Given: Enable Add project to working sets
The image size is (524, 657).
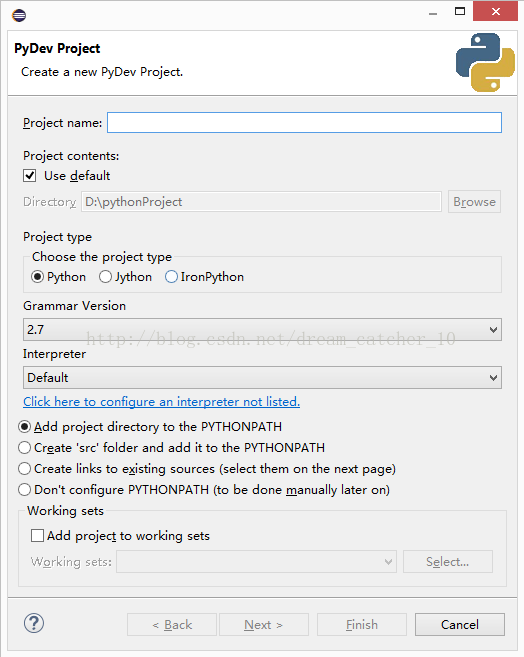Looking at the screenshot, I should tap(37, 535).
